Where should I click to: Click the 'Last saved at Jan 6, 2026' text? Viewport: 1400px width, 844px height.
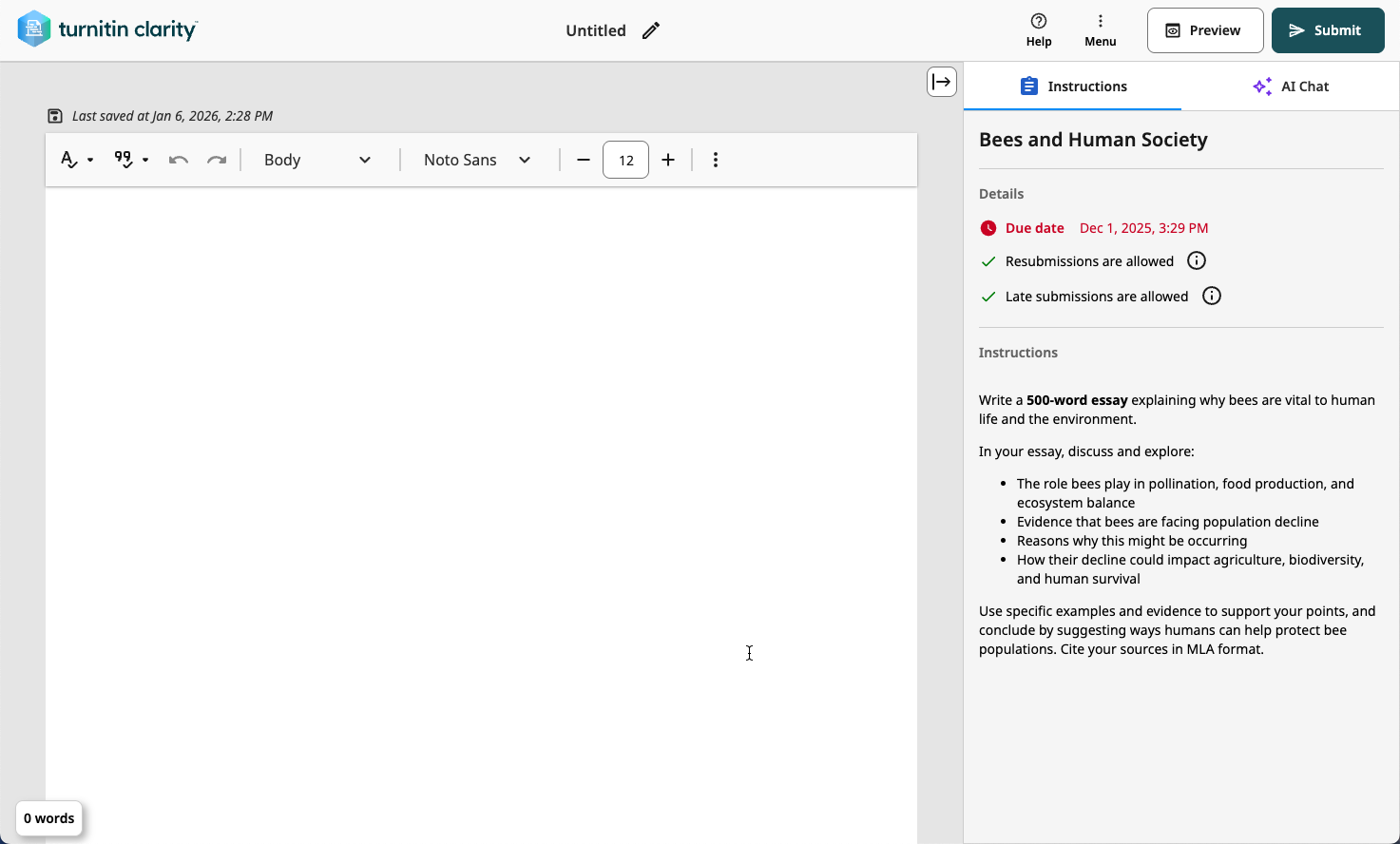coord(172,116)
